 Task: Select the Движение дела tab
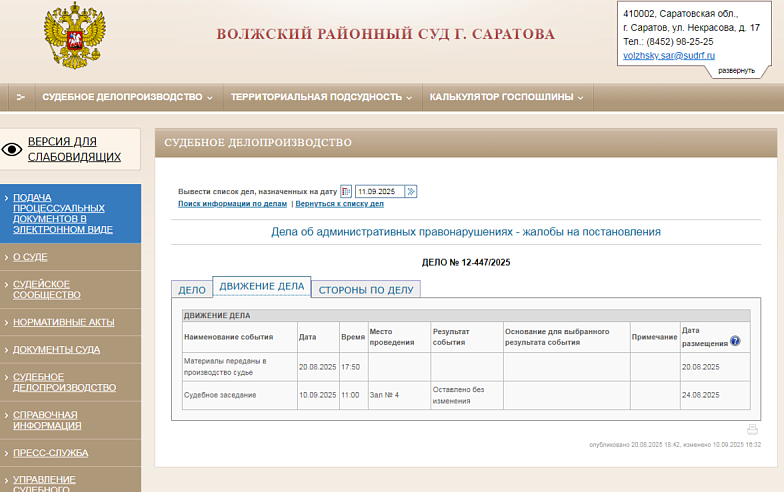(x=262, y=286)
